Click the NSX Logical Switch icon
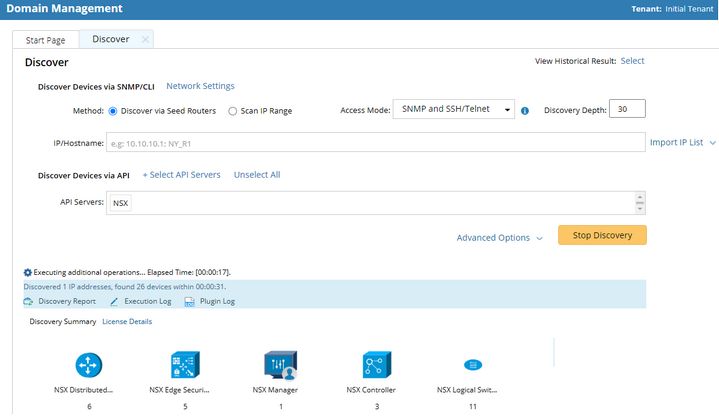Screen dimensions: 719x416 (473, 365)
